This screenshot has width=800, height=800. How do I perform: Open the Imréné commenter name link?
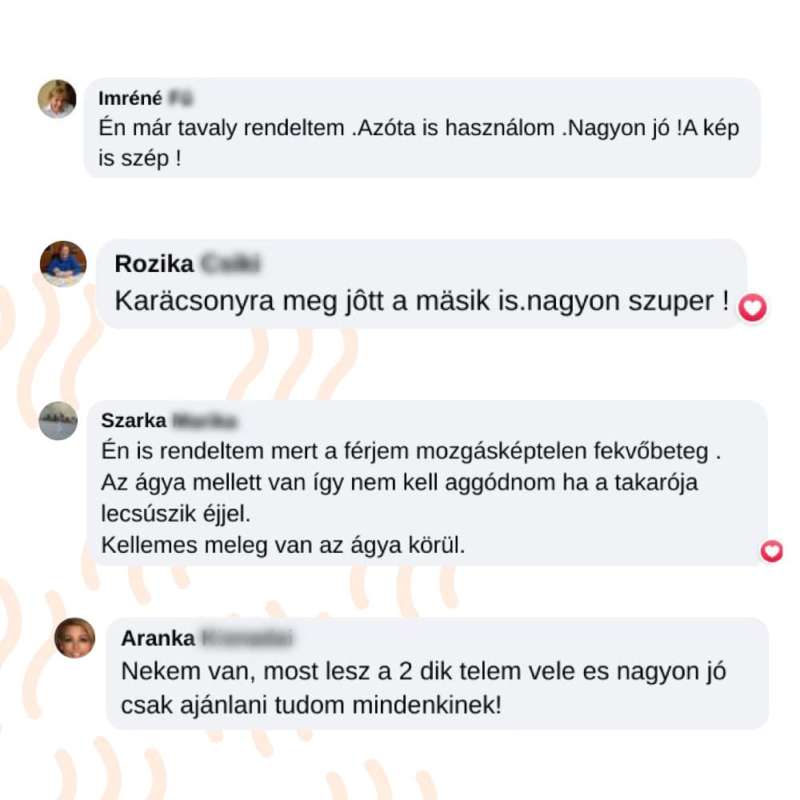pyautogui.click(x=130, y=98)
